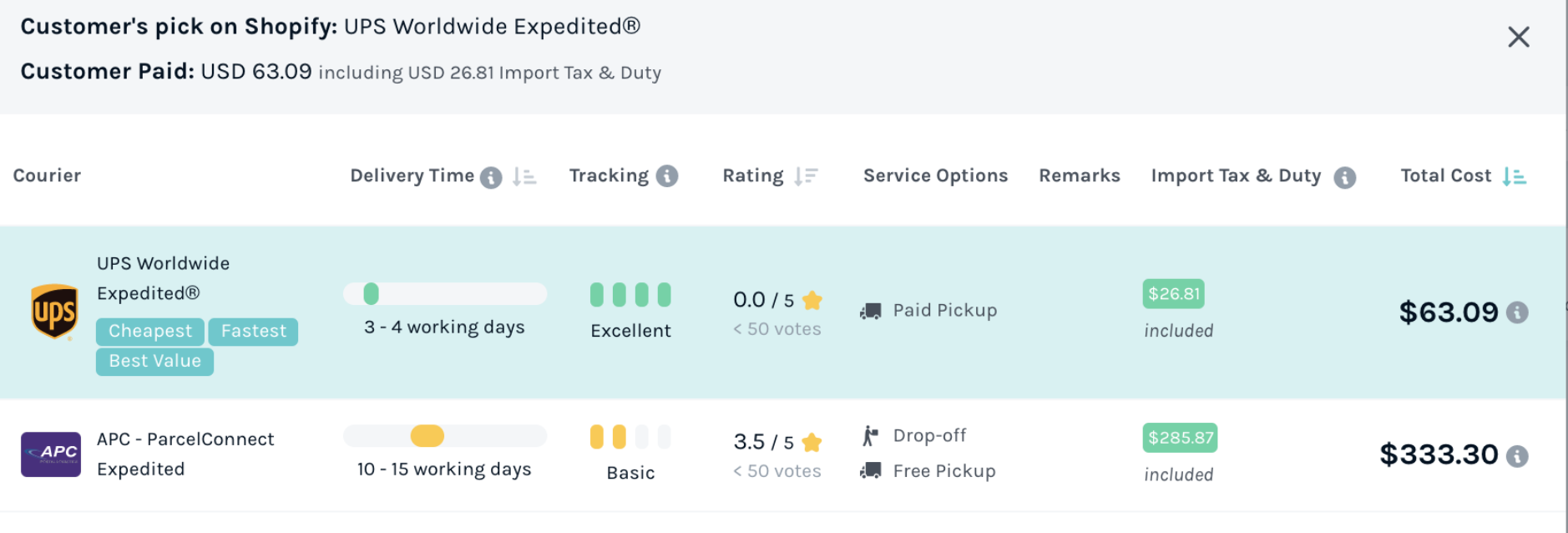Image resolution: width=1568 pixels, height=533 pixels.
Task: Open Import Tax & Duty info icon
Action: 1344,177
